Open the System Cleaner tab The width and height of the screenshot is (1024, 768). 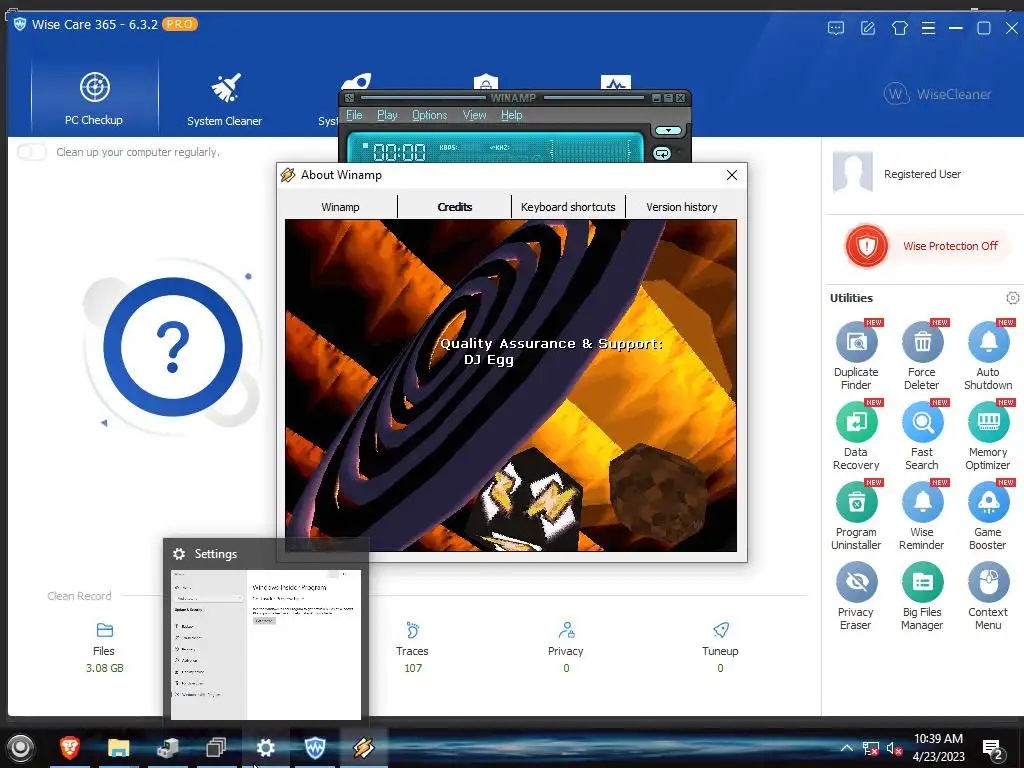pyautogui.click(x=224, y=98)
